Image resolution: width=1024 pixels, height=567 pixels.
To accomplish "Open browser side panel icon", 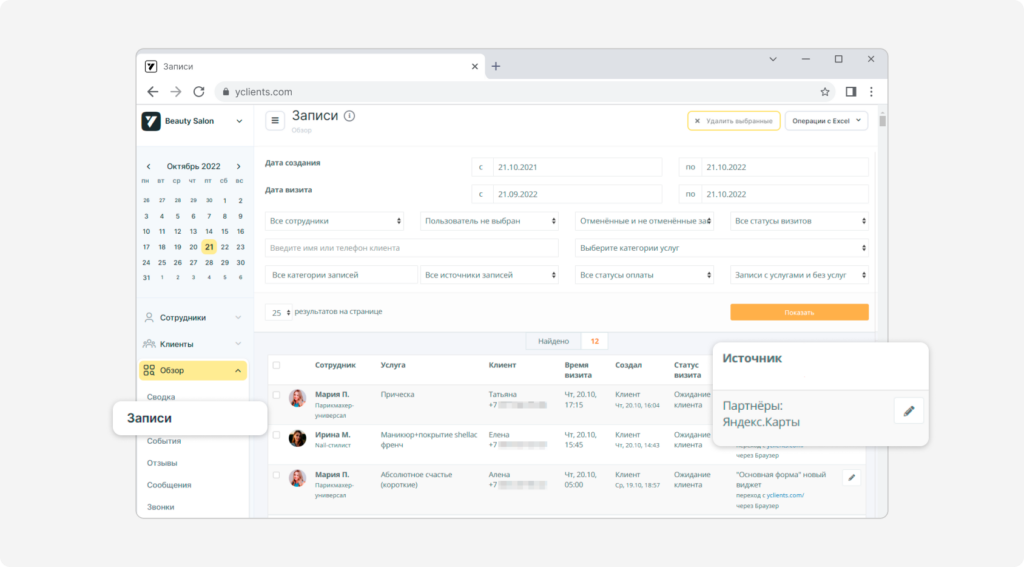I will pos(850,92).
